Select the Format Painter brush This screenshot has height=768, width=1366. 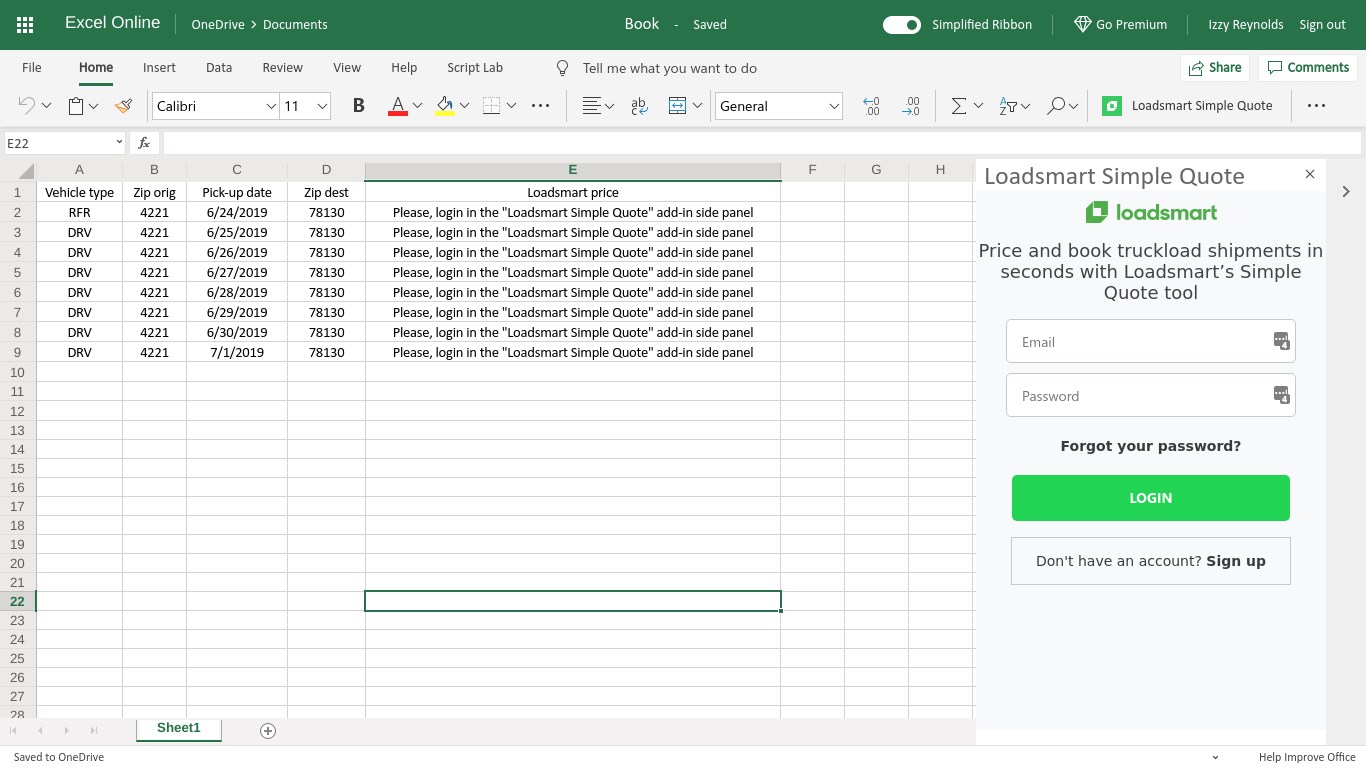[124, 106]
